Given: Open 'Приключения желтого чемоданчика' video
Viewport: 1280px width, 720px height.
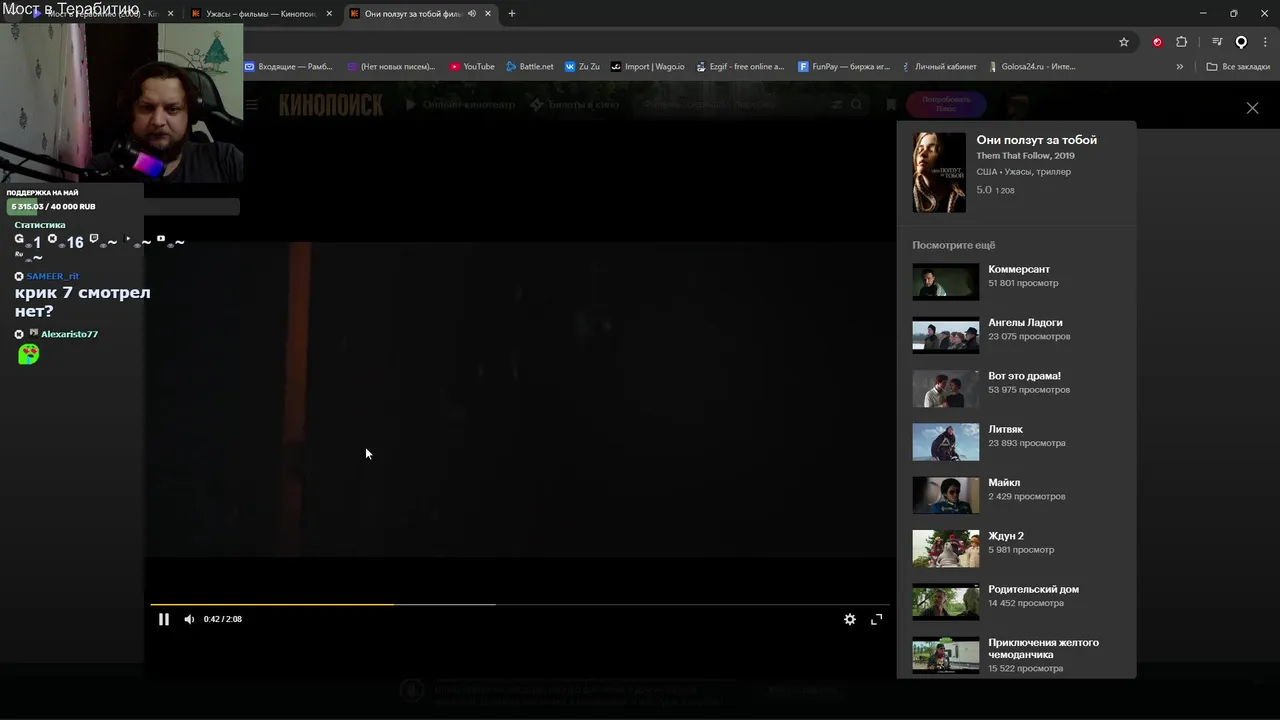Looking at the screenshot, I should (x=946, y=655).
